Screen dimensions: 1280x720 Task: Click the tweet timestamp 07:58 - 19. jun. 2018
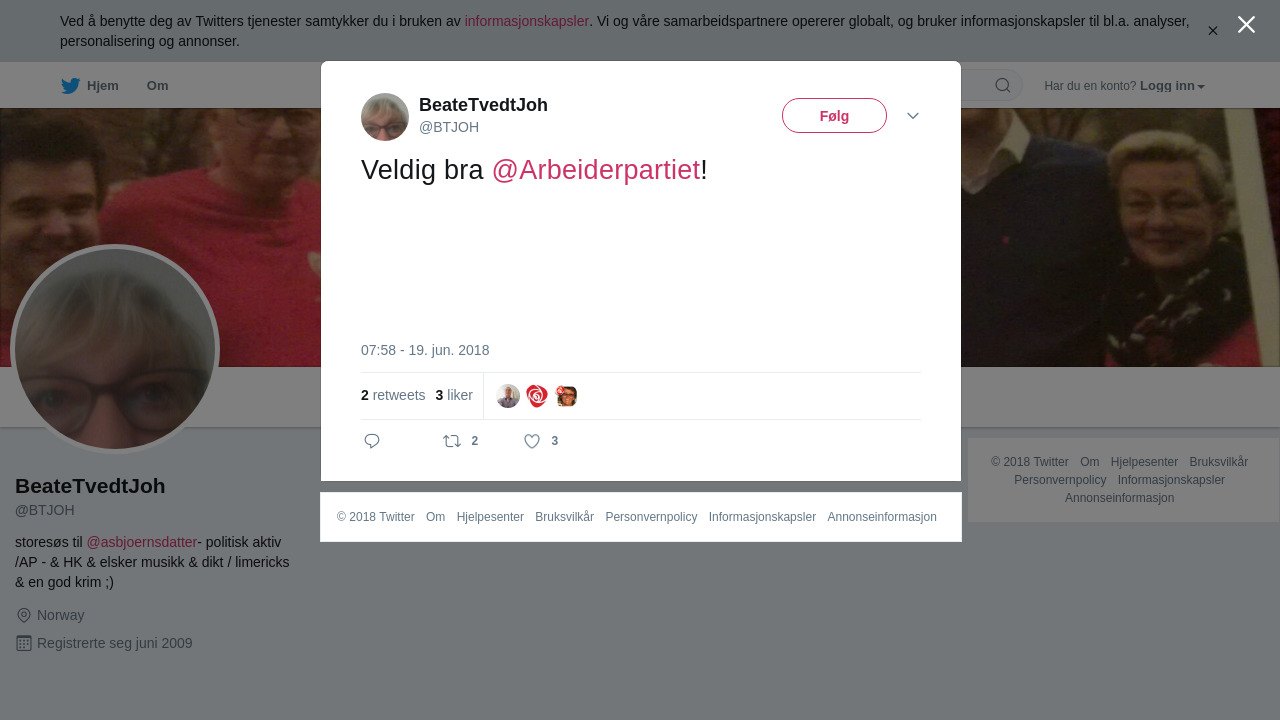coord(425,350)
